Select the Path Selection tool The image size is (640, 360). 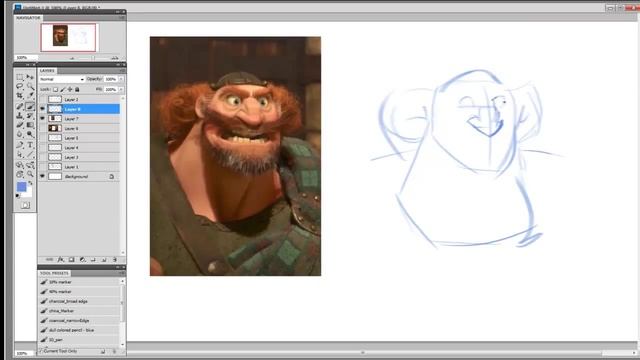pyautogui.click(x=20, y=155)
